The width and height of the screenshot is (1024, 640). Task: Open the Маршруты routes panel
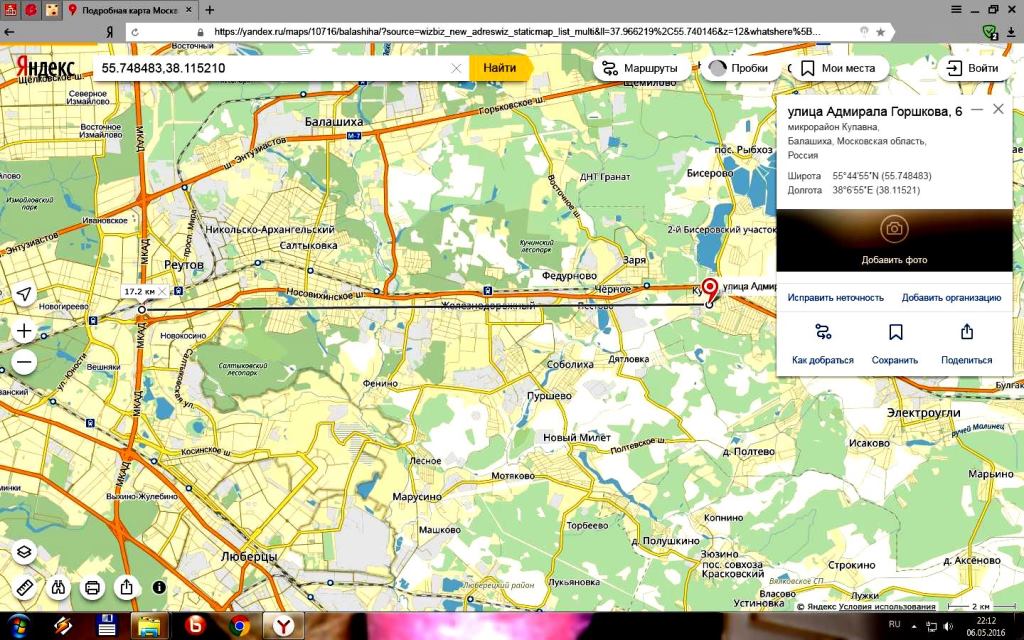coord(640,68)
